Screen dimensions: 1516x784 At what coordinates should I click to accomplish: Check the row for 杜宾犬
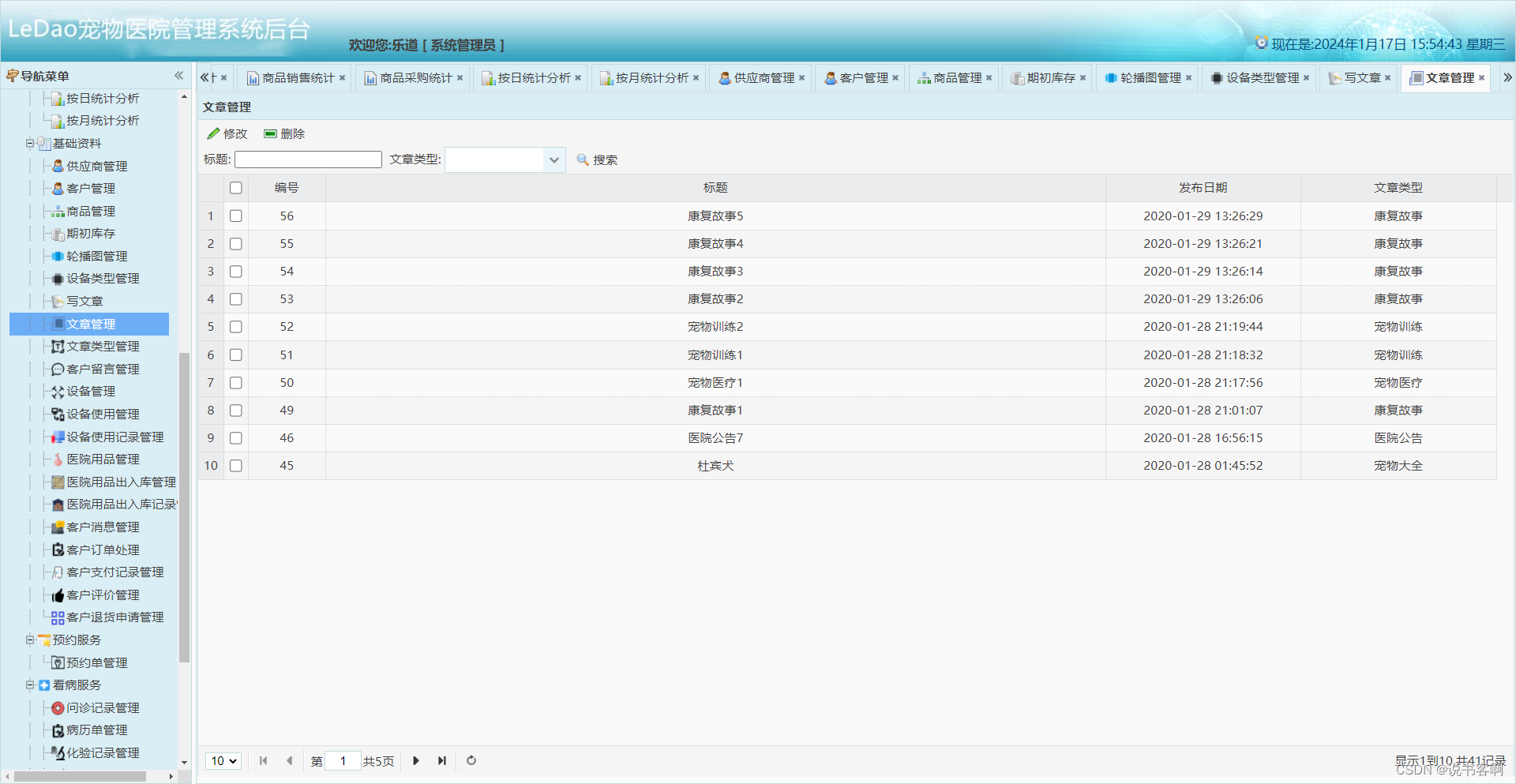tap(236, 466)
